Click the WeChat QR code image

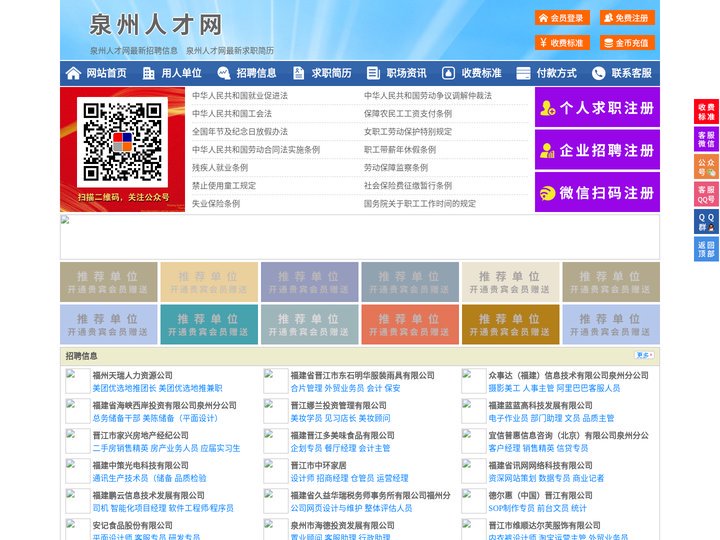(122, 142)
